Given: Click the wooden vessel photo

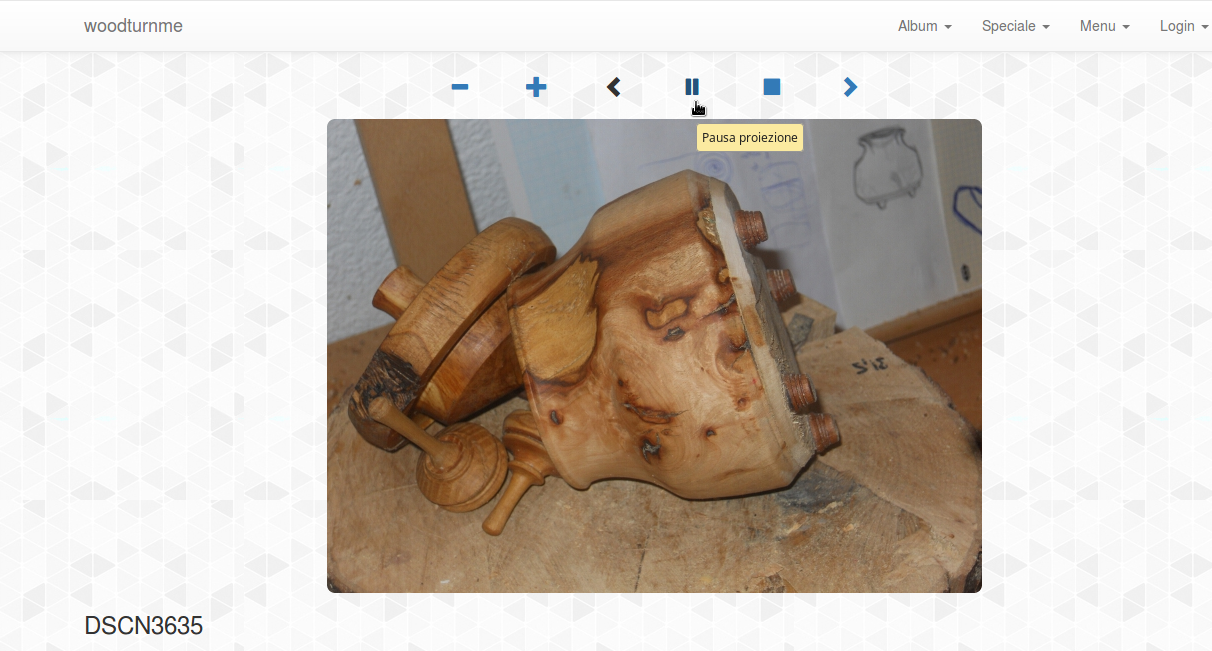Looking at the screenshot, I should click(654, 355).
